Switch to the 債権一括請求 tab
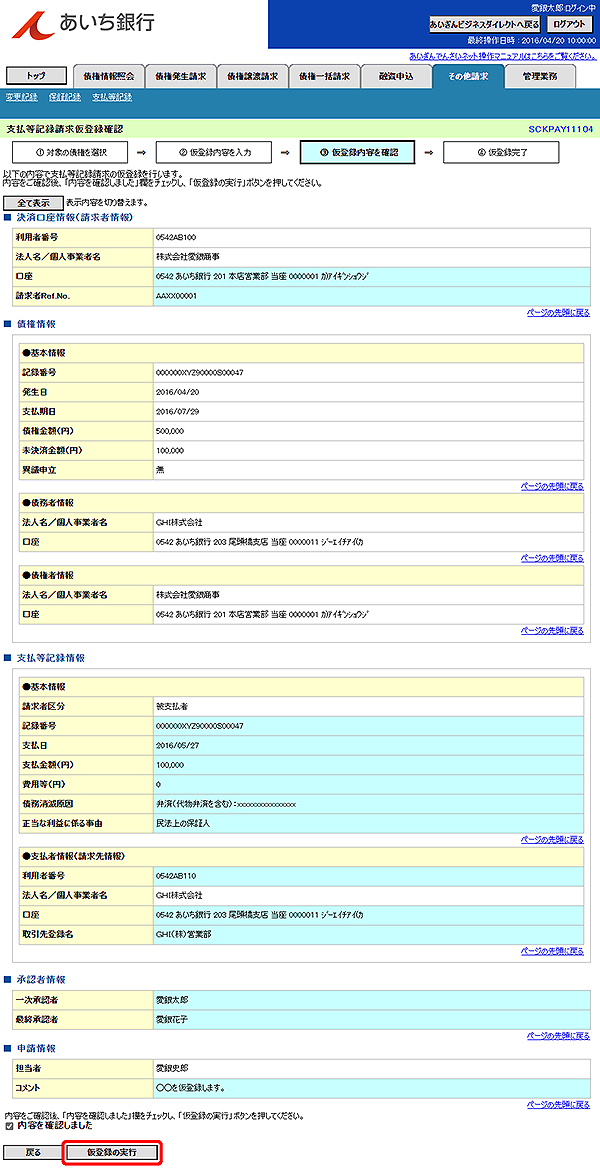This screenshot has width=600, height=1168. 323,76
